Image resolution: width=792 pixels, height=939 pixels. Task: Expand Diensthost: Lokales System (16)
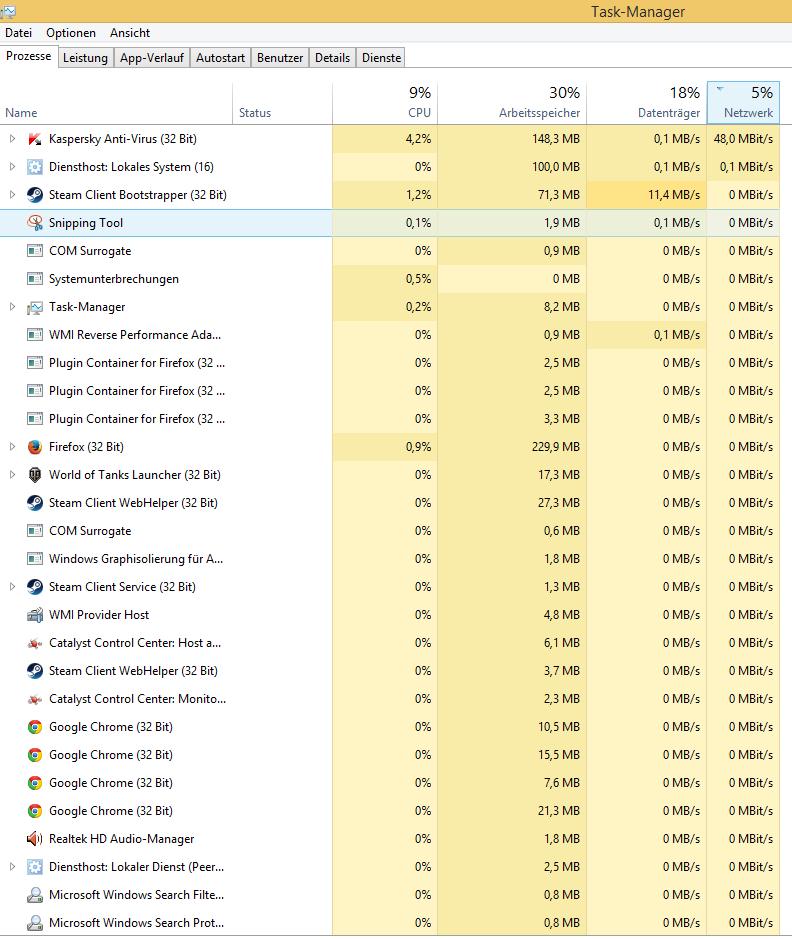pyautogui.click(x=12, y=167)
